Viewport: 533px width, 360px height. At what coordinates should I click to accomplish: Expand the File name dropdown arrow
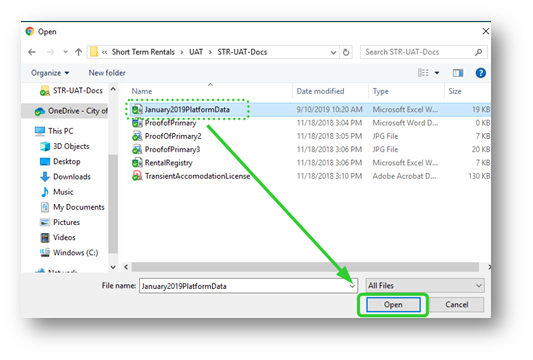(x=353, y=286)
